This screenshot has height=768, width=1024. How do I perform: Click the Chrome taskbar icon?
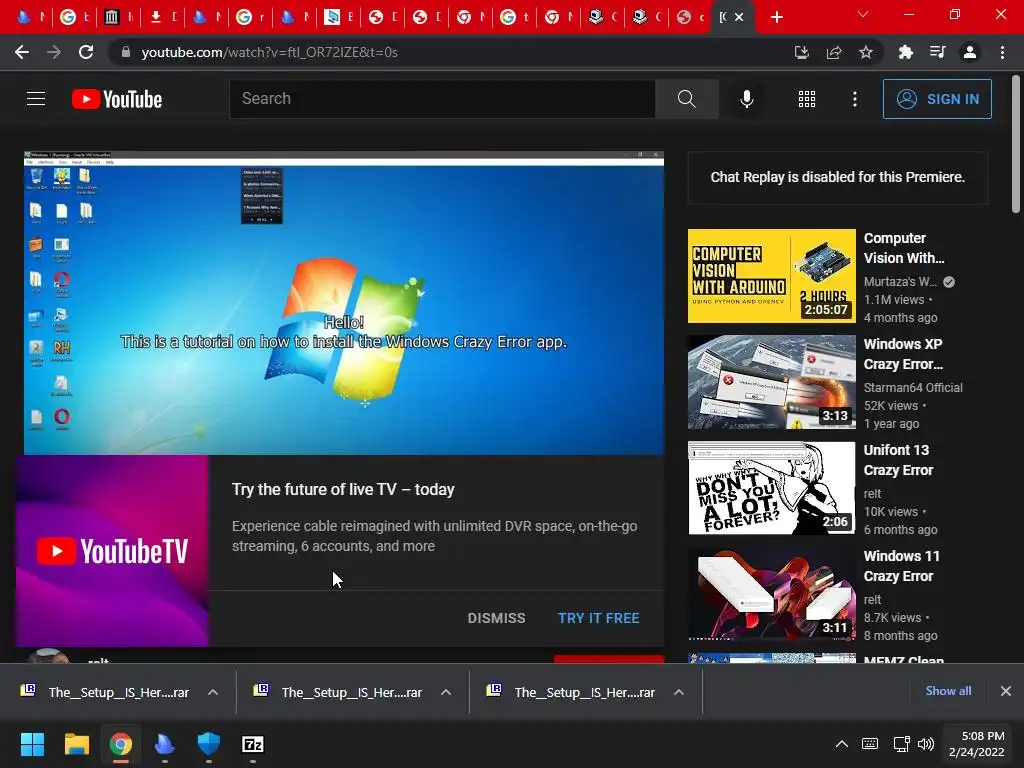(120, 744)
